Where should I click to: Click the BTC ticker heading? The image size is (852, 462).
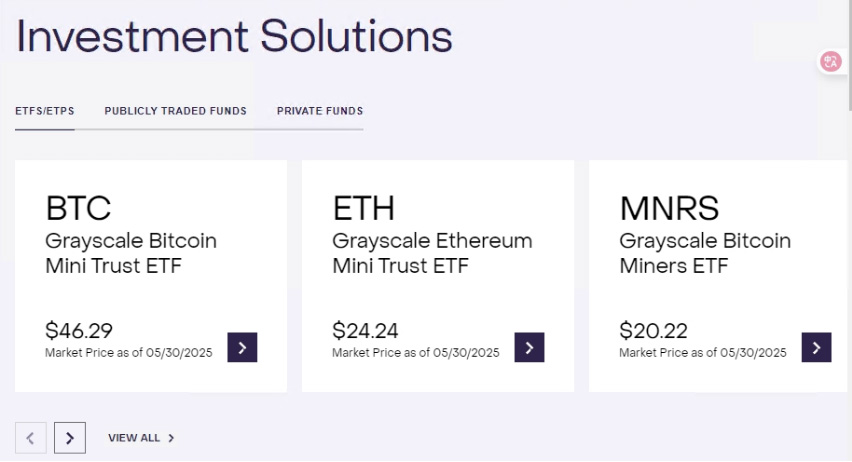coord(78,208)
